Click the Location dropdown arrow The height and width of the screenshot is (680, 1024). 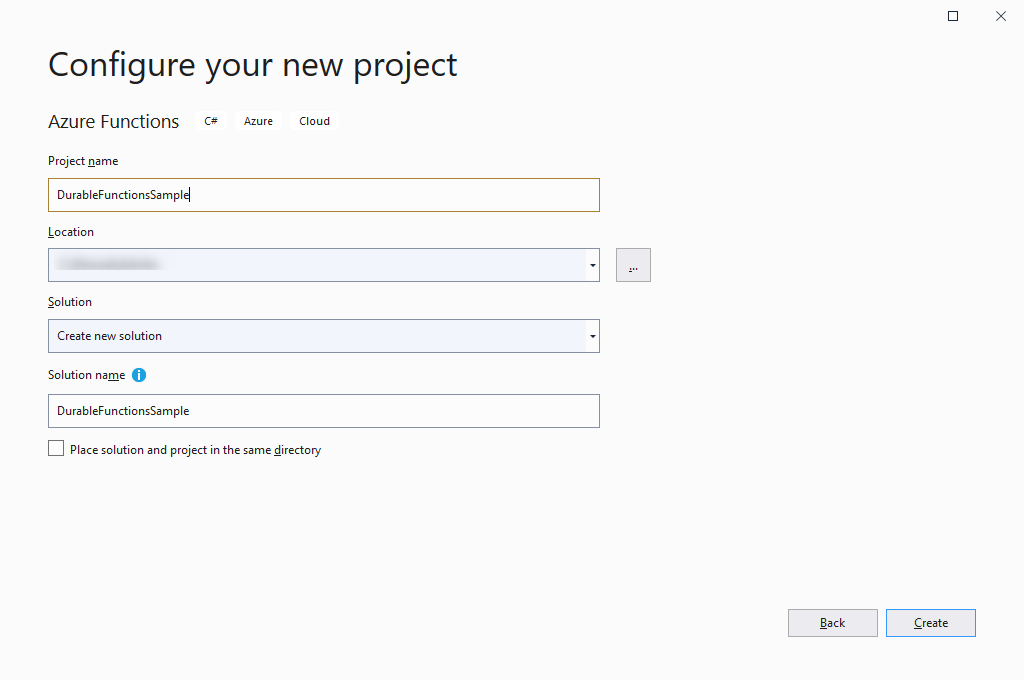pyautogui.click(x=592, y=265)
